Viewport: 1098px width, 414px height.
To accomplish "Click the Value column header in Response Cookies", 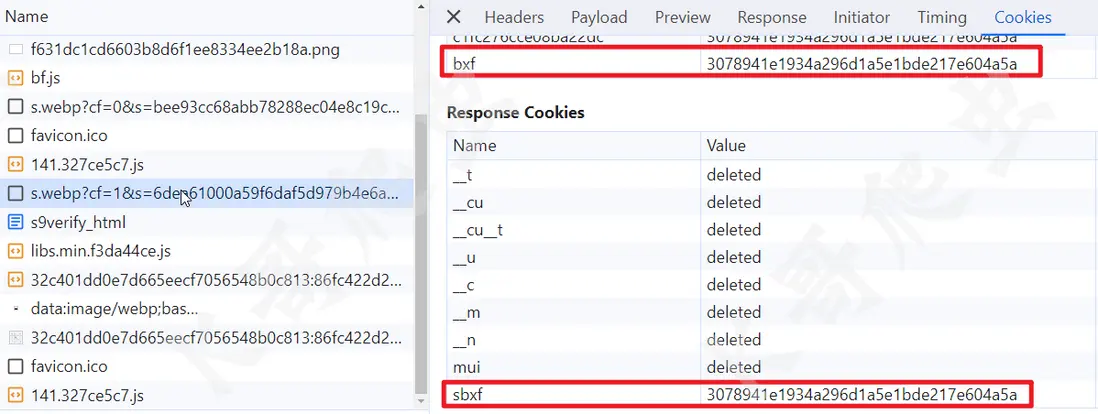I will (726, 146).
